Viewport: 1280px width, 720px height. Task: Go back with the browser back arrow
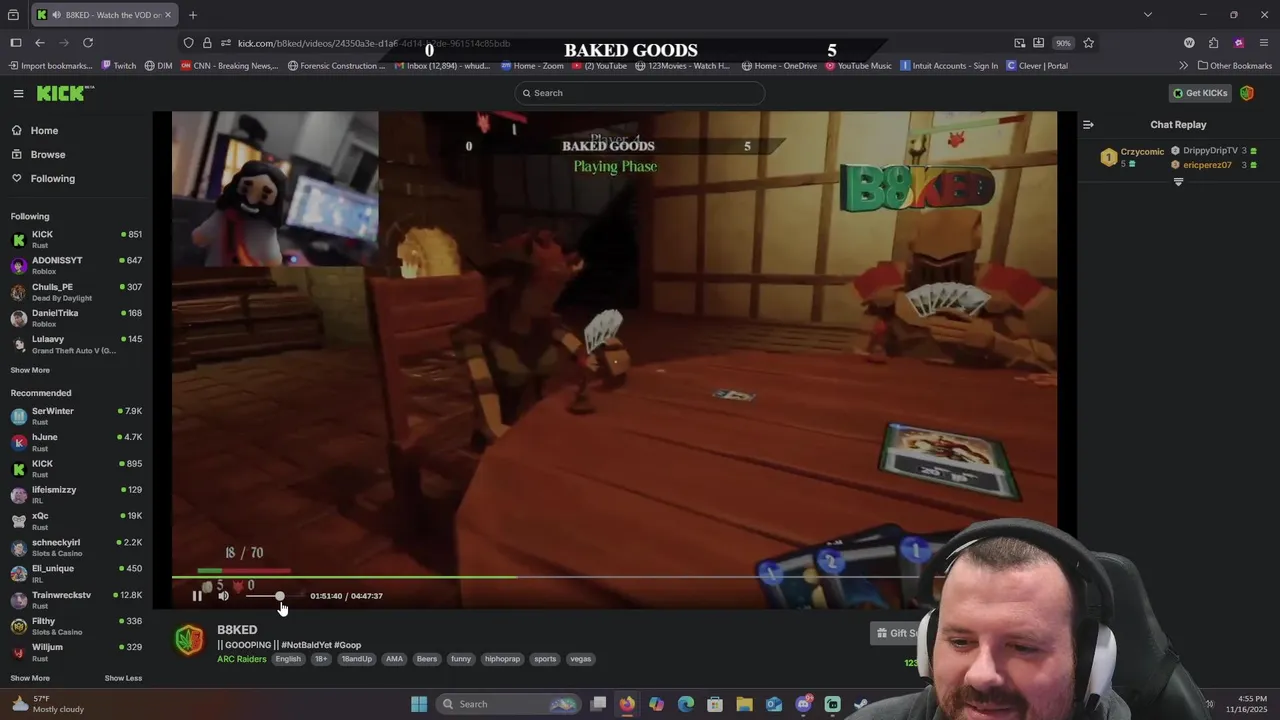point(40,43)
